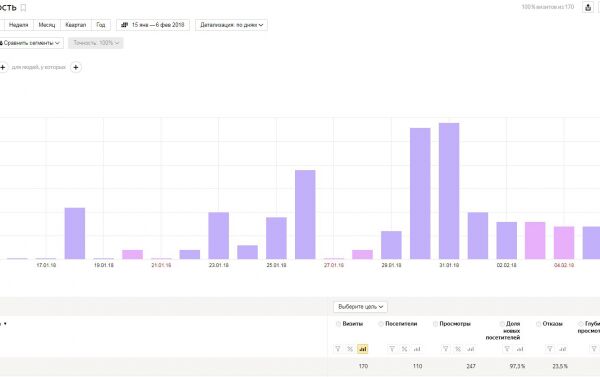Open the Детализация: по дням dropdown
The image size is (600, 377).
[x=231, y=25]
